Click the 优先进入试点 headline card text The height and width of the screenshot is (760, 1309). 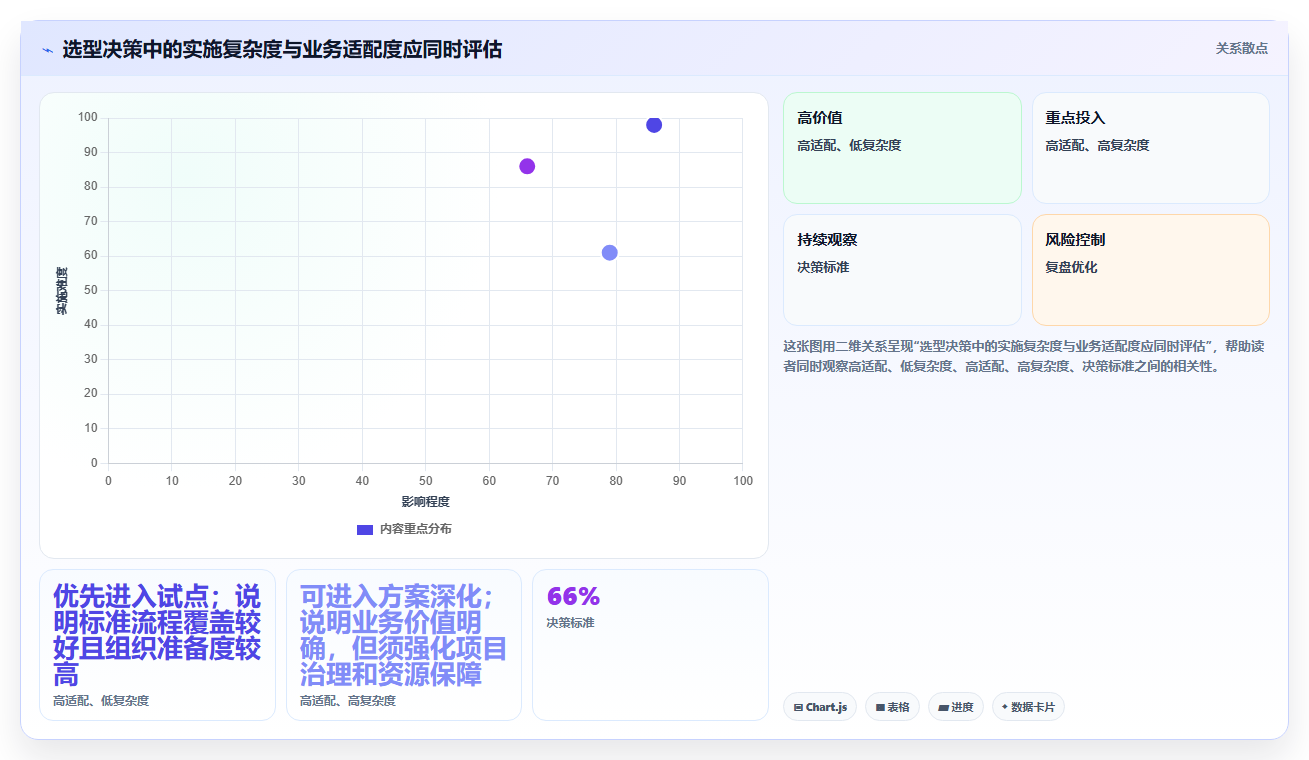[157, 635]
